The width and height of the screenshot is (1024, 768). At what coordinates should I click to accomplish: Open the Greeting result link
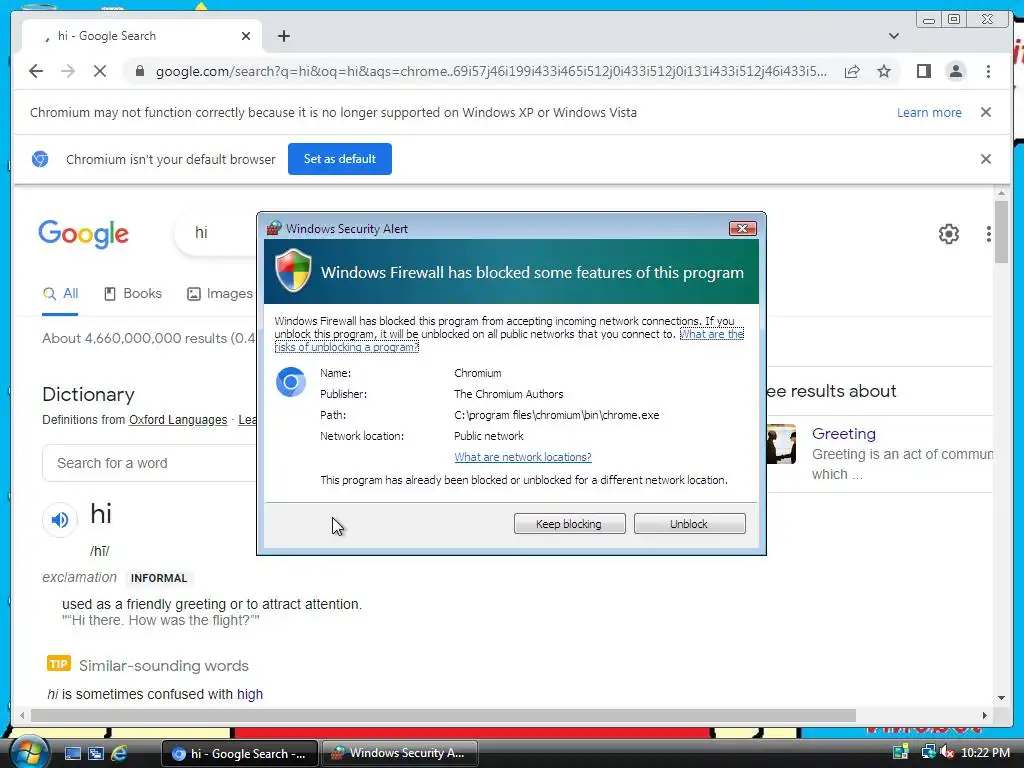[x=843, y=434]
